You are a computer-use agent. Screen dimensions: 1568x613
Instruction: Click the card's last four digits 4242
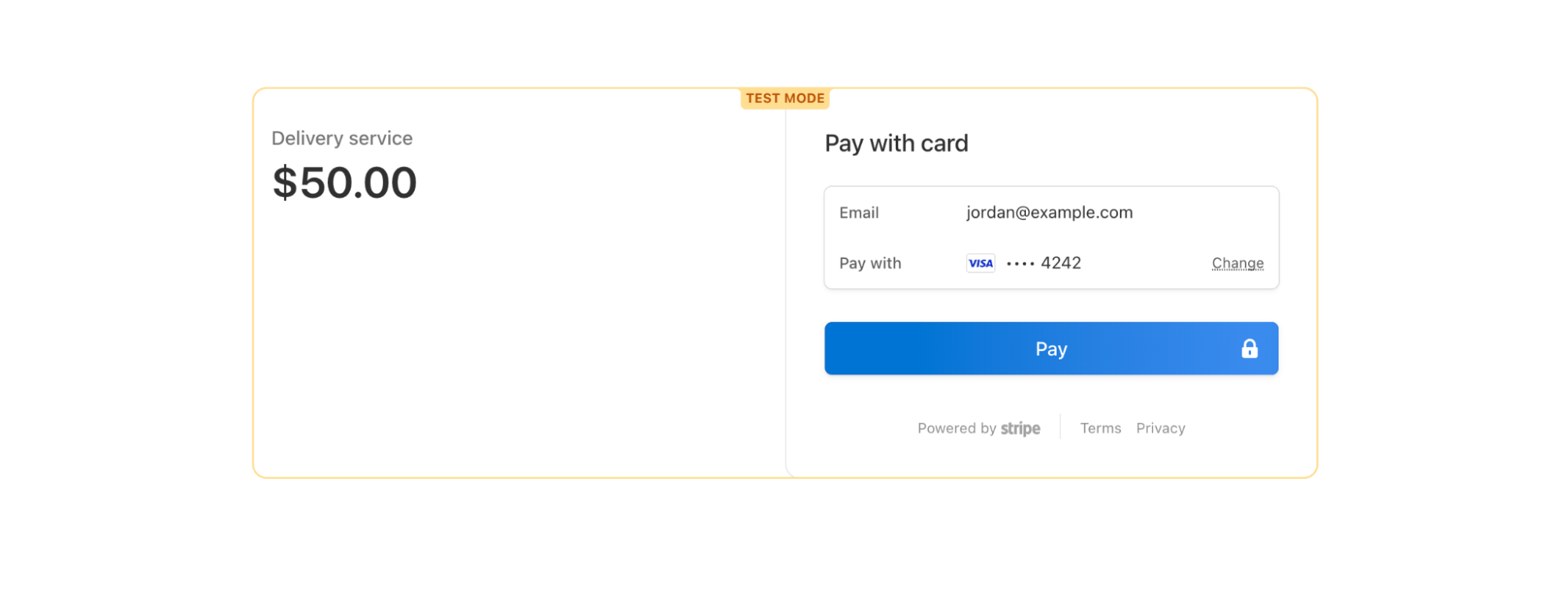[x=1060, y=263]
